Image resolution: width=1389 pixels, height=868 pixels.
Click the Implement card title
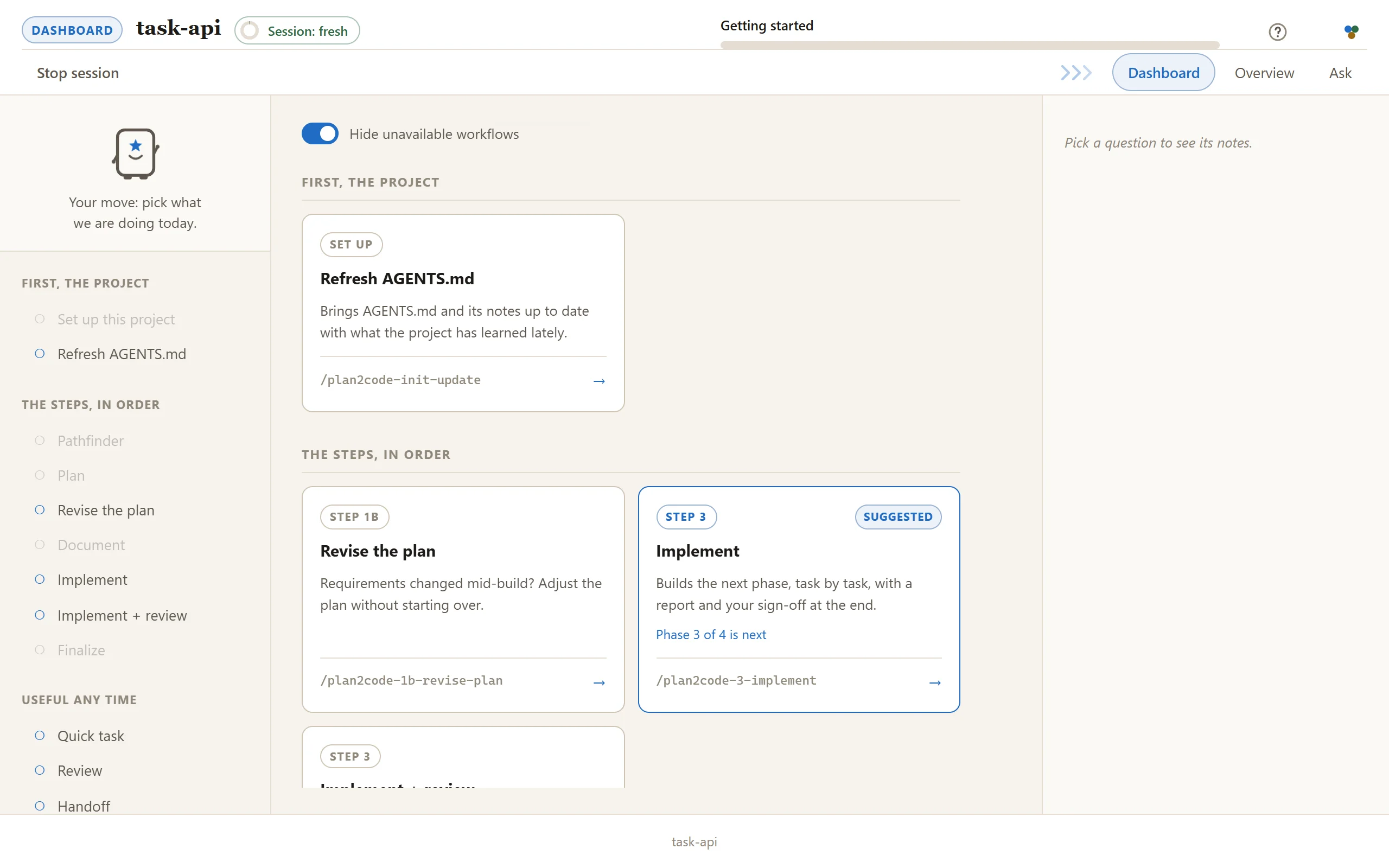tap(697, 551)
